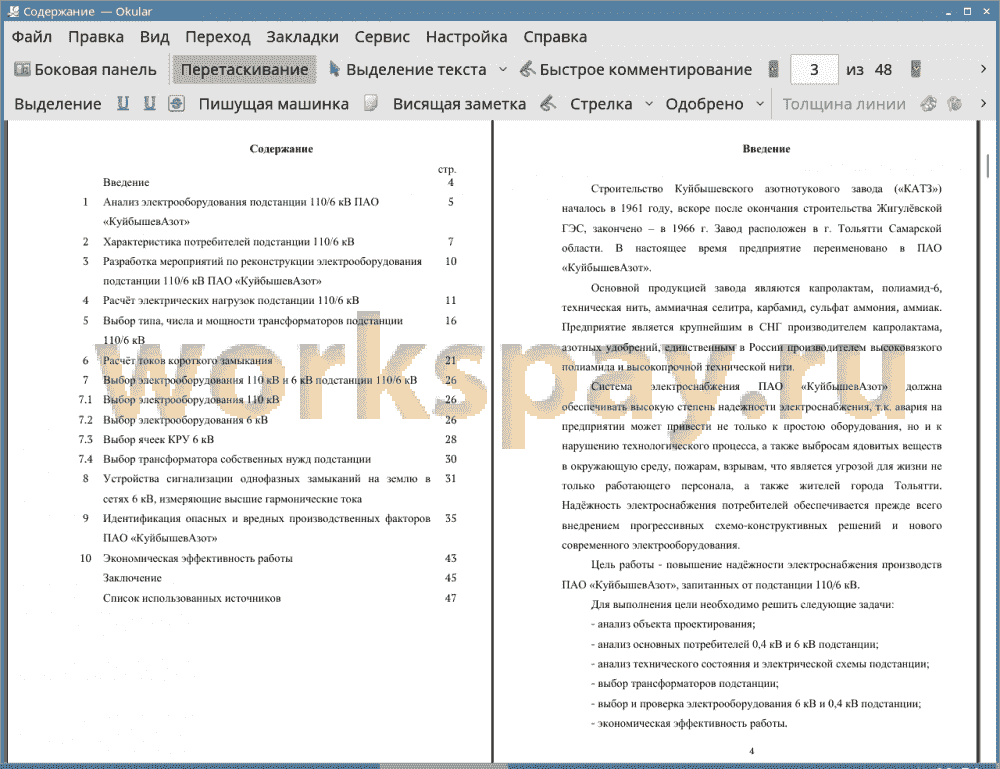Open the Закладки menu
The height and width of the screenshot is (769, 1000).
point(302,37)
